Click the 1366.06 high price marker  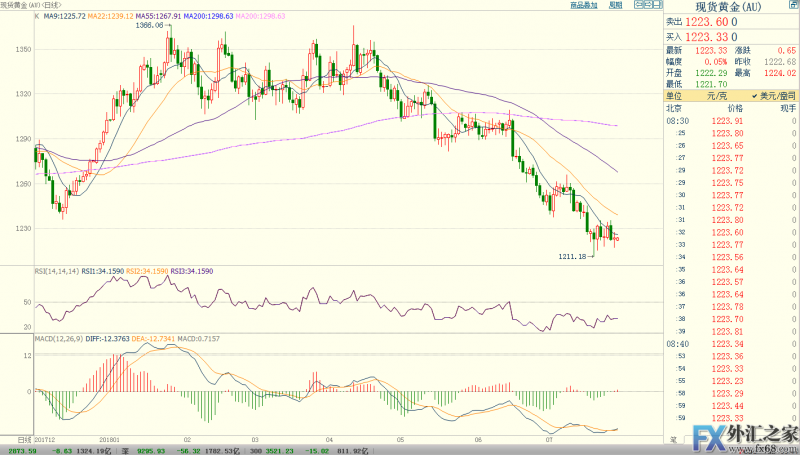[x=149, y=25]
